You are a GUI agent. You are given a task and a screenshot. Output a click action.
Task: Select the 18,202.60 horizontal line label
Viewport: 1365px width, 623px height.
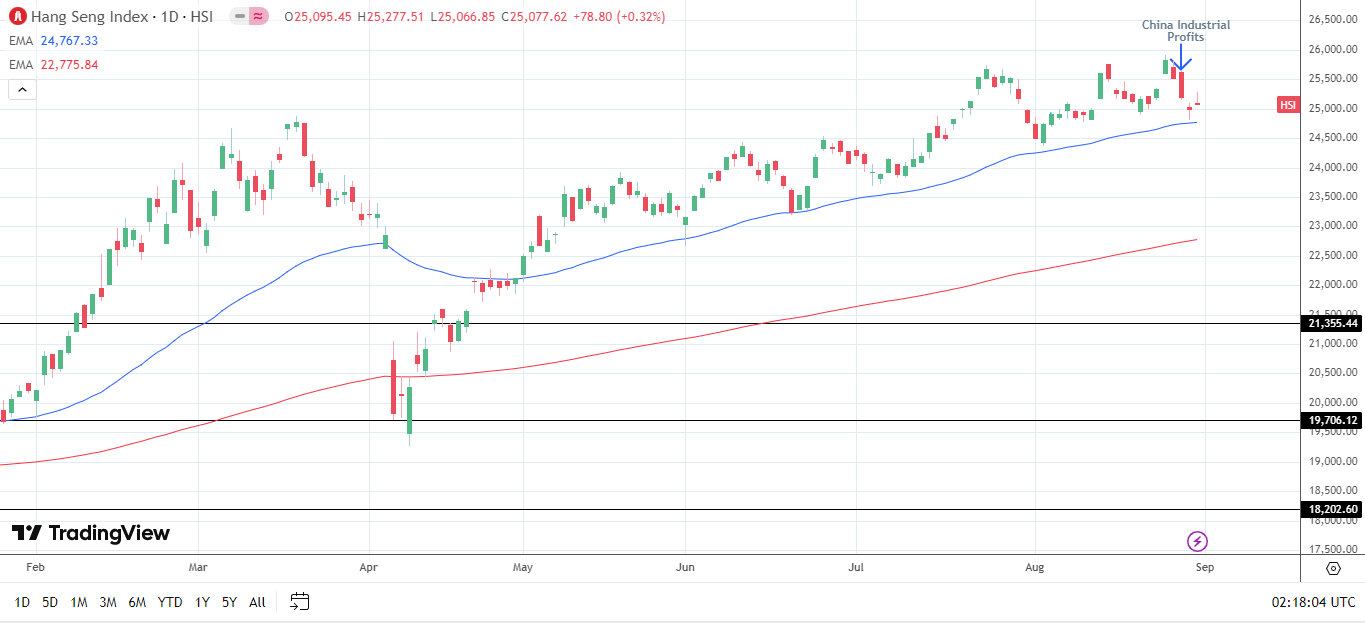coord(1333,509)
